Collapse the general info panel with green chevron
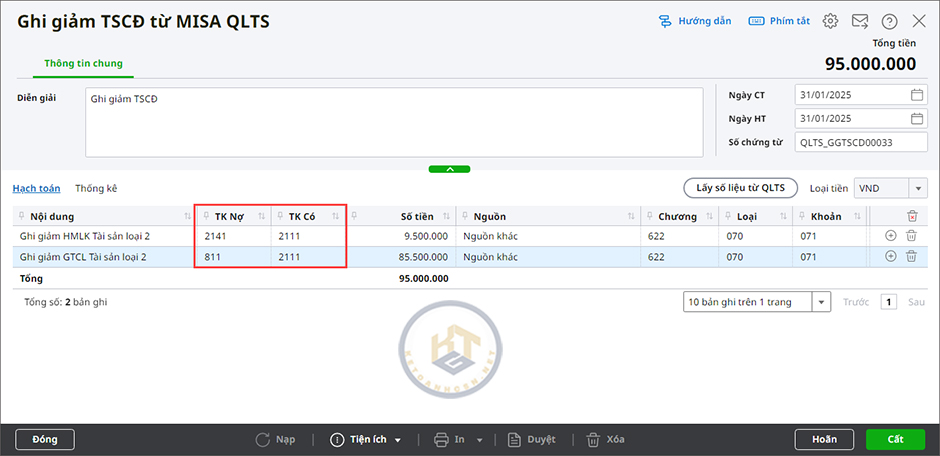Viewport: 940px width, 456px height. pyautogui.click(x=449, y=169)
